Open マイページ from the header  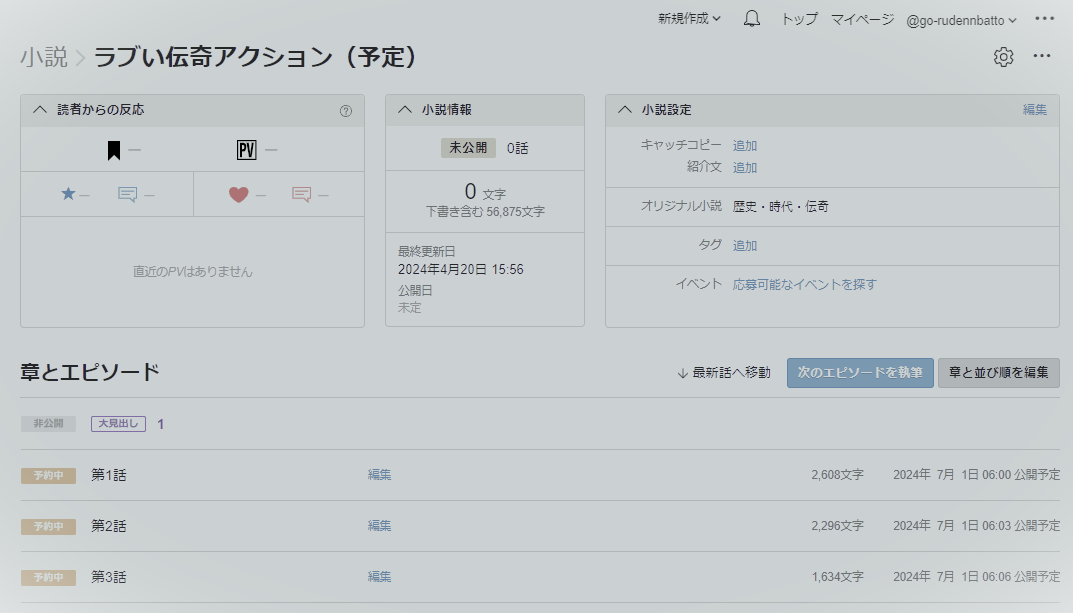point(862,19)
